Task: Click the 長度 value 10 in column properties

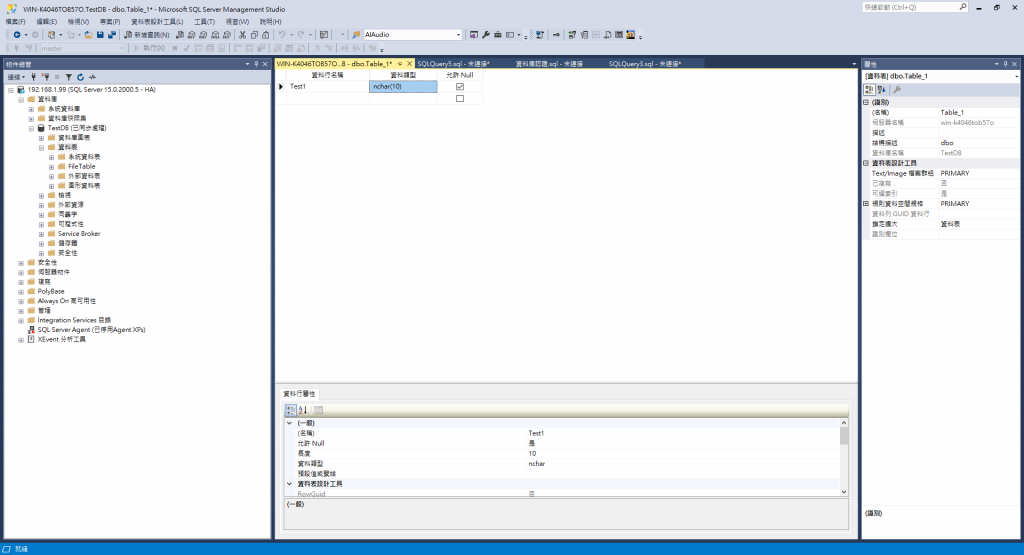Action: click(682, 453)
